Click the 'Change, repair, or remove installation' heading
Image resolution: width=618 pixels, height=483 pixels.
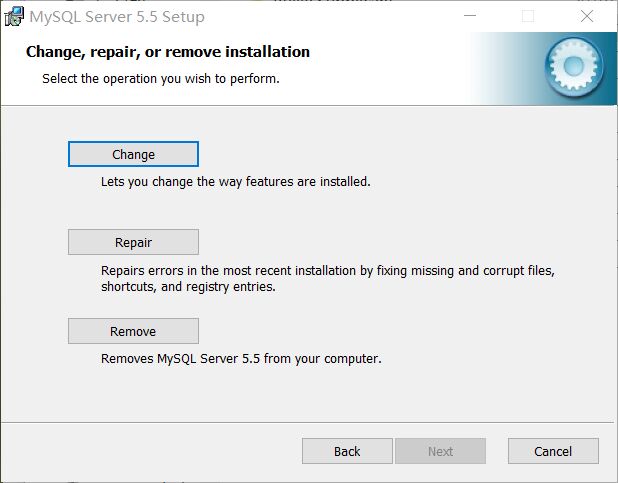168,52
